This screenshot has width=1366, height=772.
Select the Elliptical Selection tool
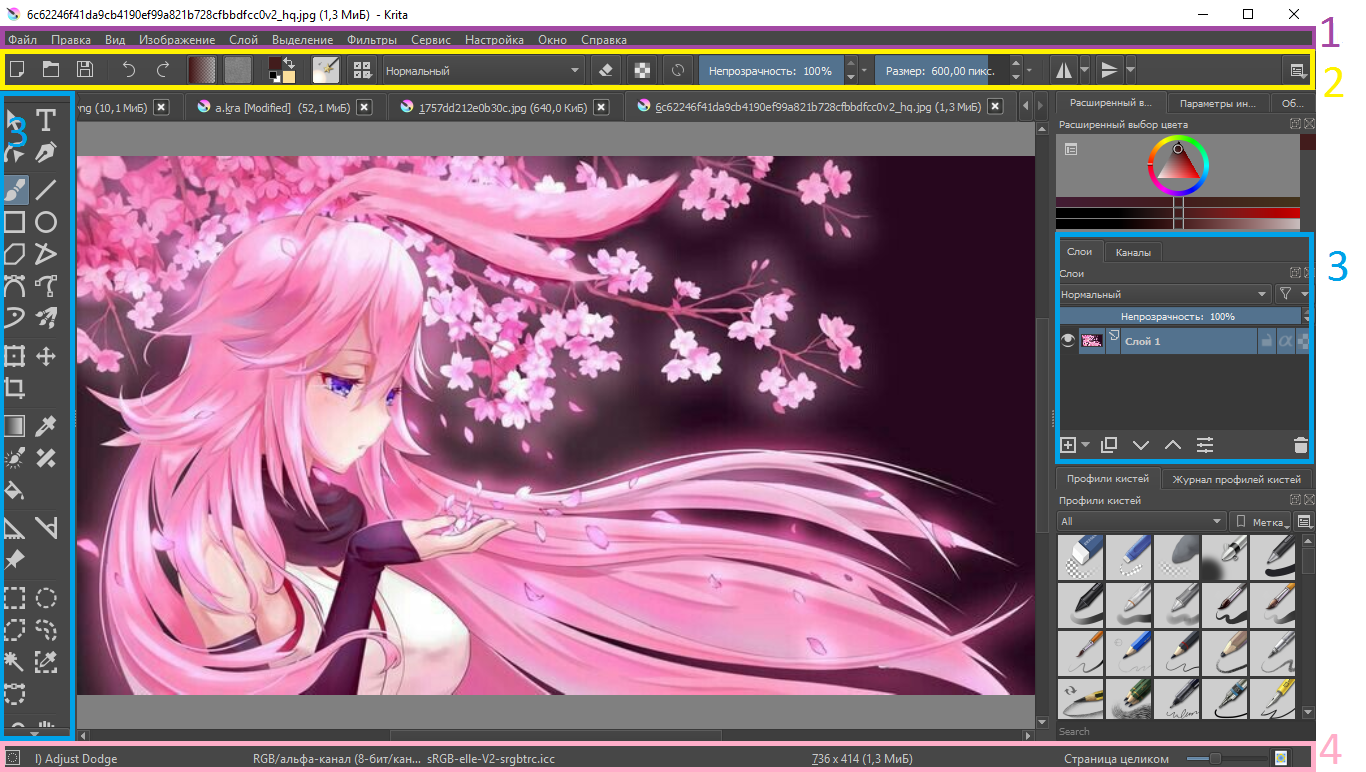[x=46, y=598]
